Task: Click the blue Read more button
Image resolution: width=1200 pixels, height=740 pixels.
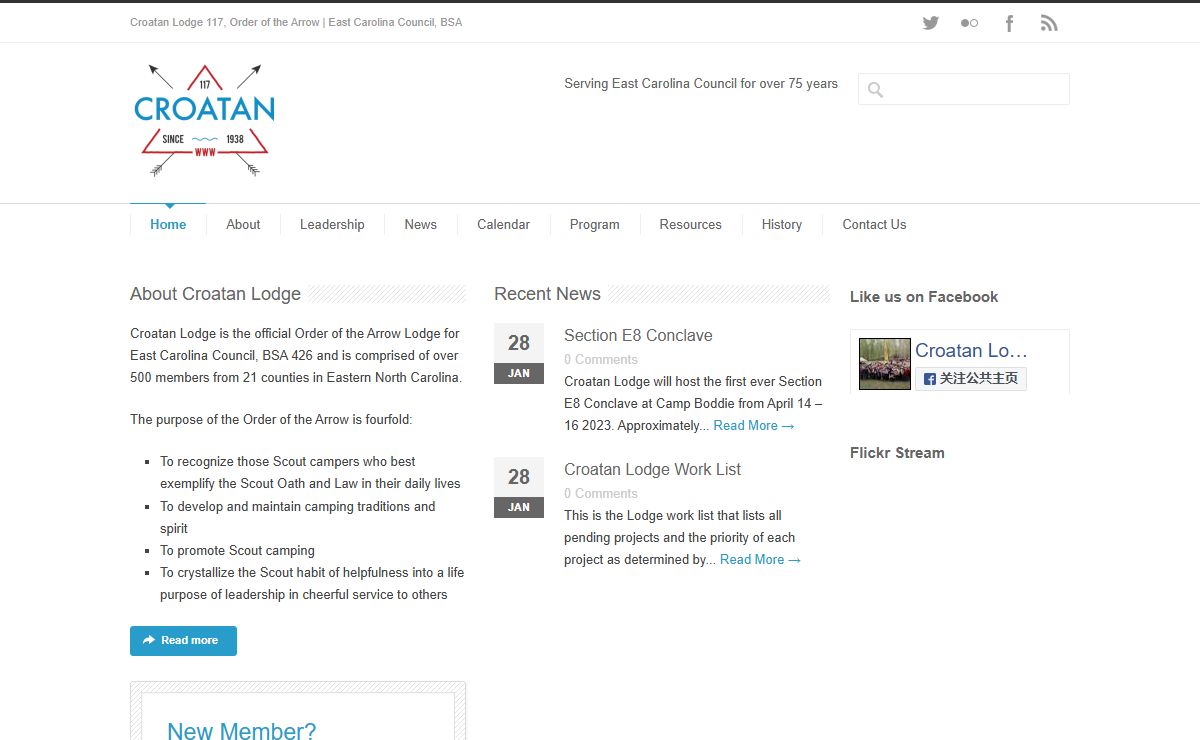Action: [183, 641]
